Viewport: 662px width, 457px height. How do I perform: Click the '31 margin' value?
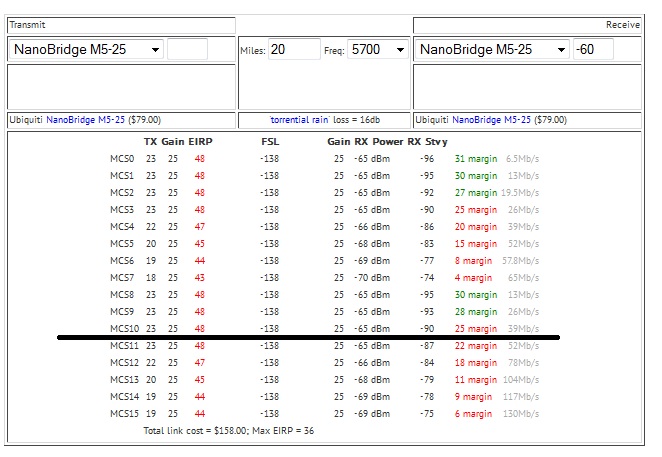tap(476, 159)
